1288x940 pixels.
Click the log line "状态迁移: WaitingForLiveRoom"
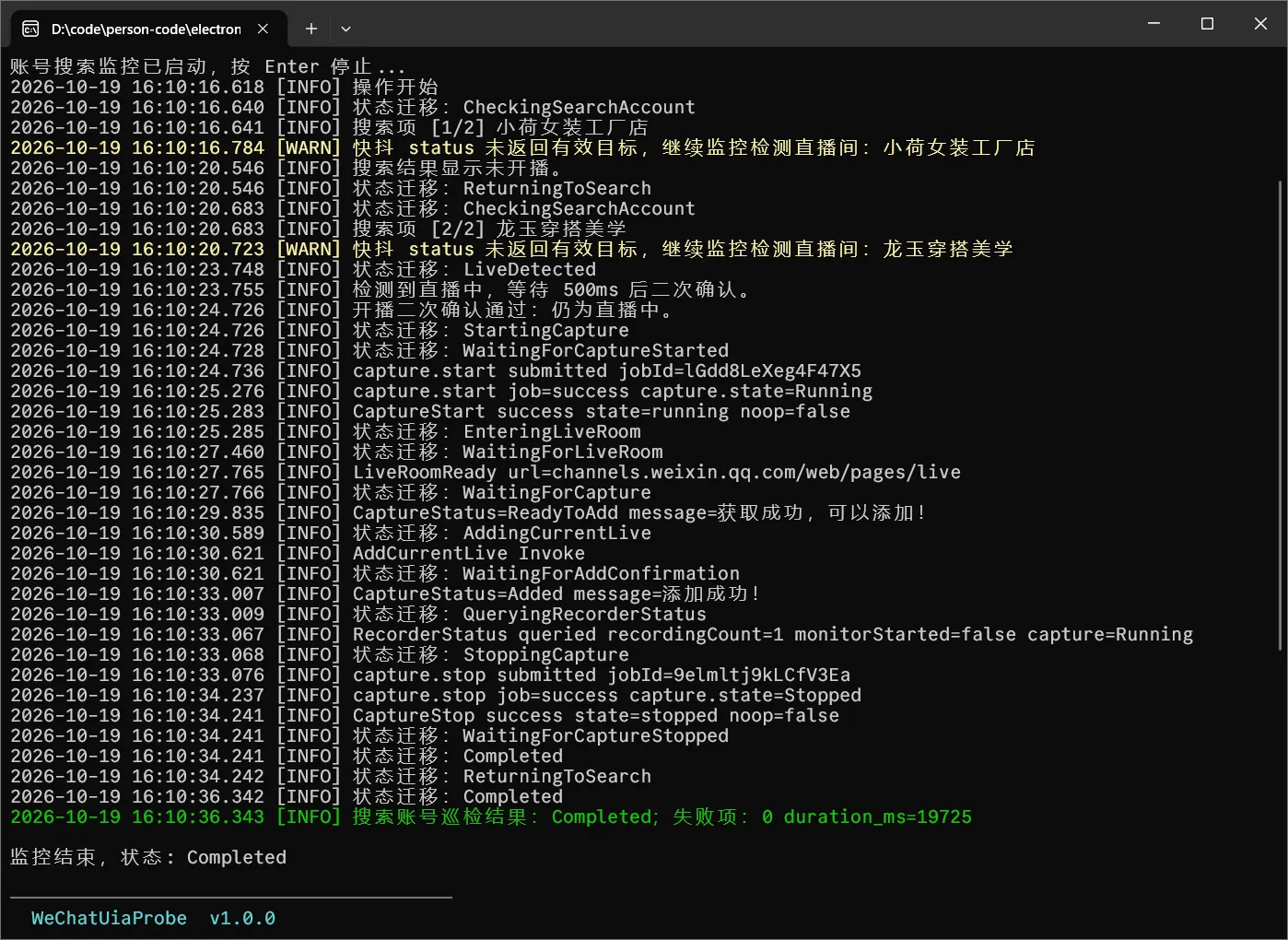(336, 452)
